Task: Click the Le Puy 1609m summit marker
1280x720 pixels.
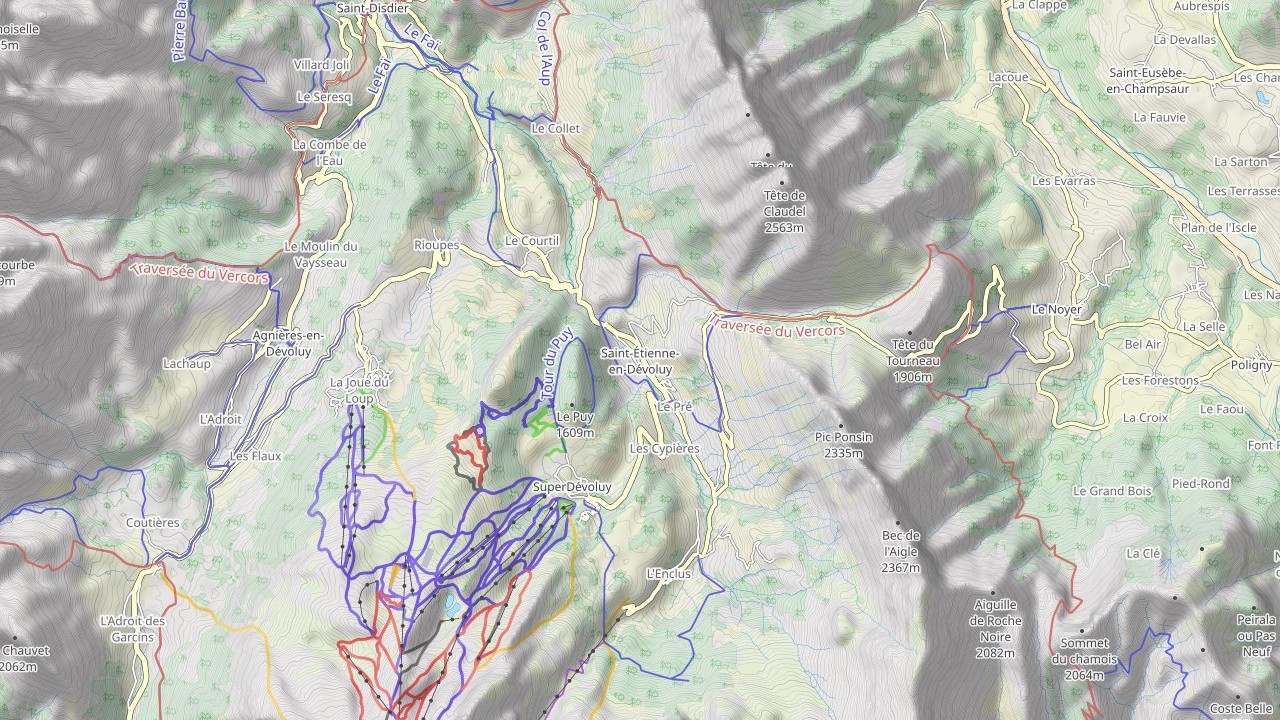Action: 572,406
